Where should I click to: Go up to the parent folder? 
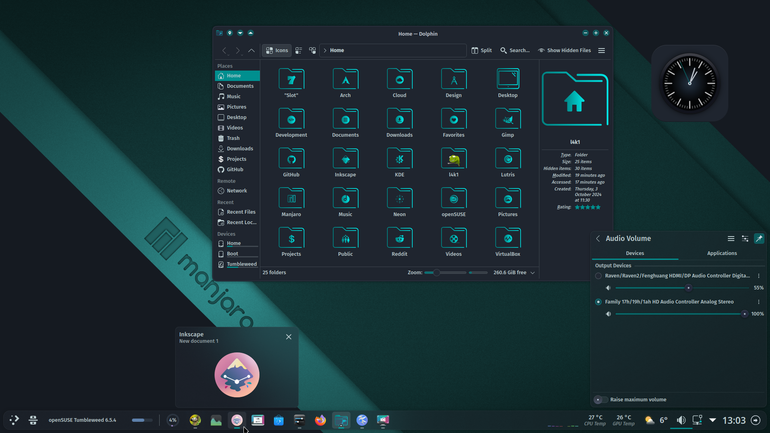coord(251,51)
